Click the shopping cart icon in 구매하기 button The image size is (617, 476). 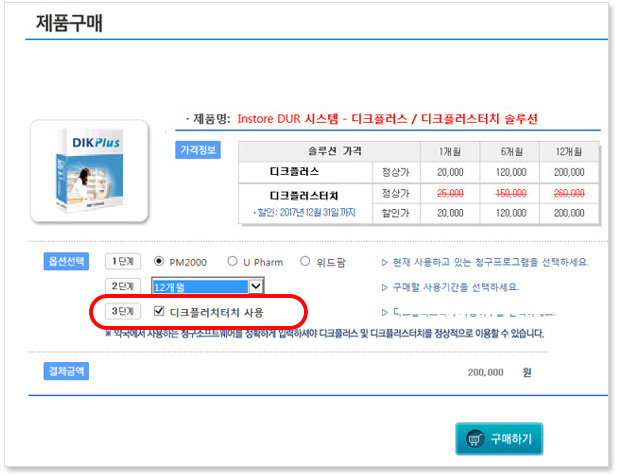[475, 439]
